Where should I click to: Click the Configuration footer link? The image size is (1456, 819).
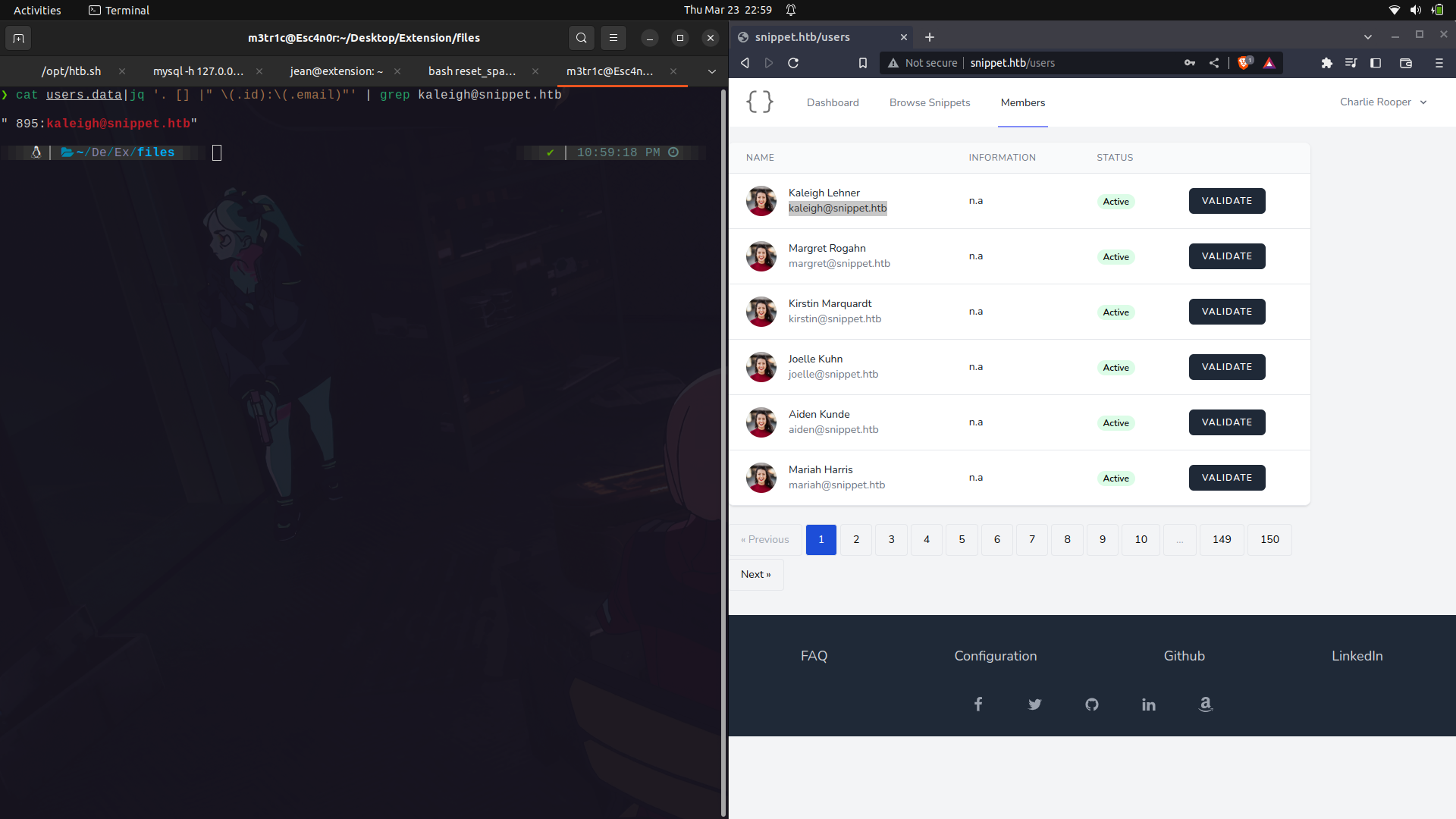(995, 656)
